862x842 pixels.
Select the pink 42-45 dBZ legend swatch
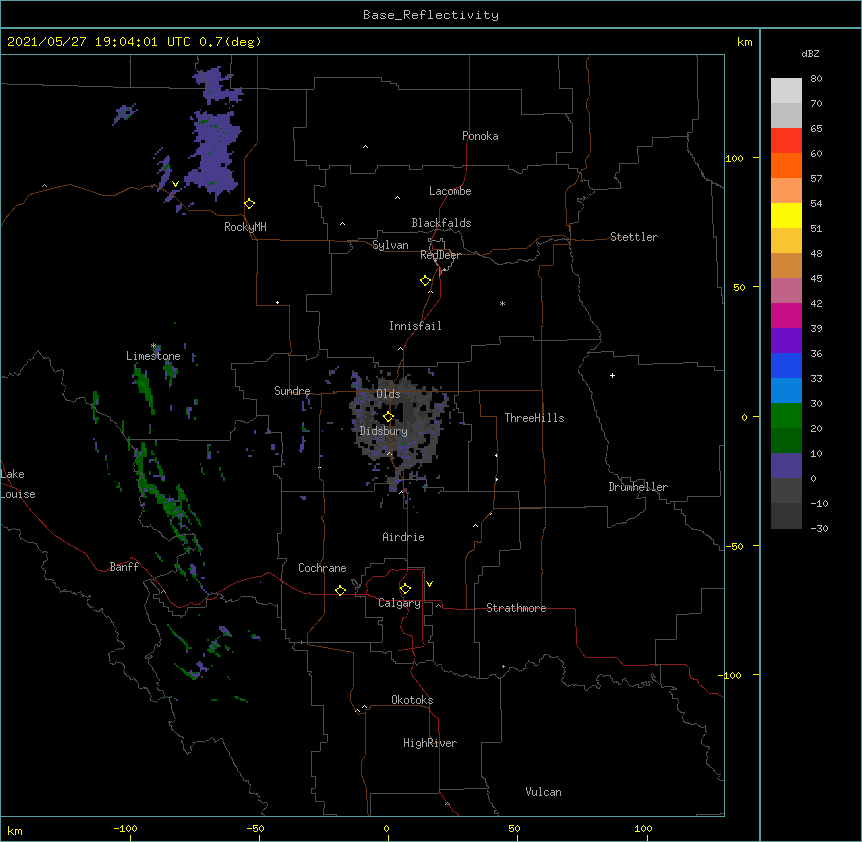click(x=786, y=291)
